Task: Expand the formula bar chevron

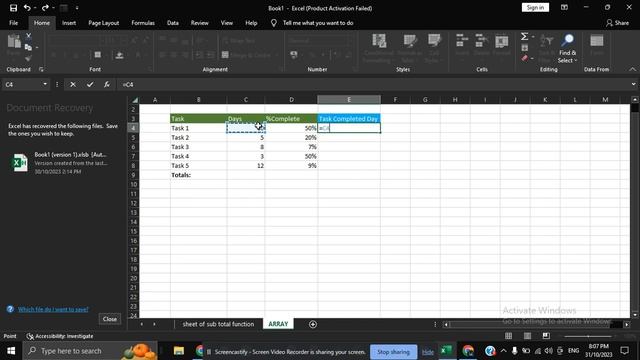Action: (x=633, y=84)
